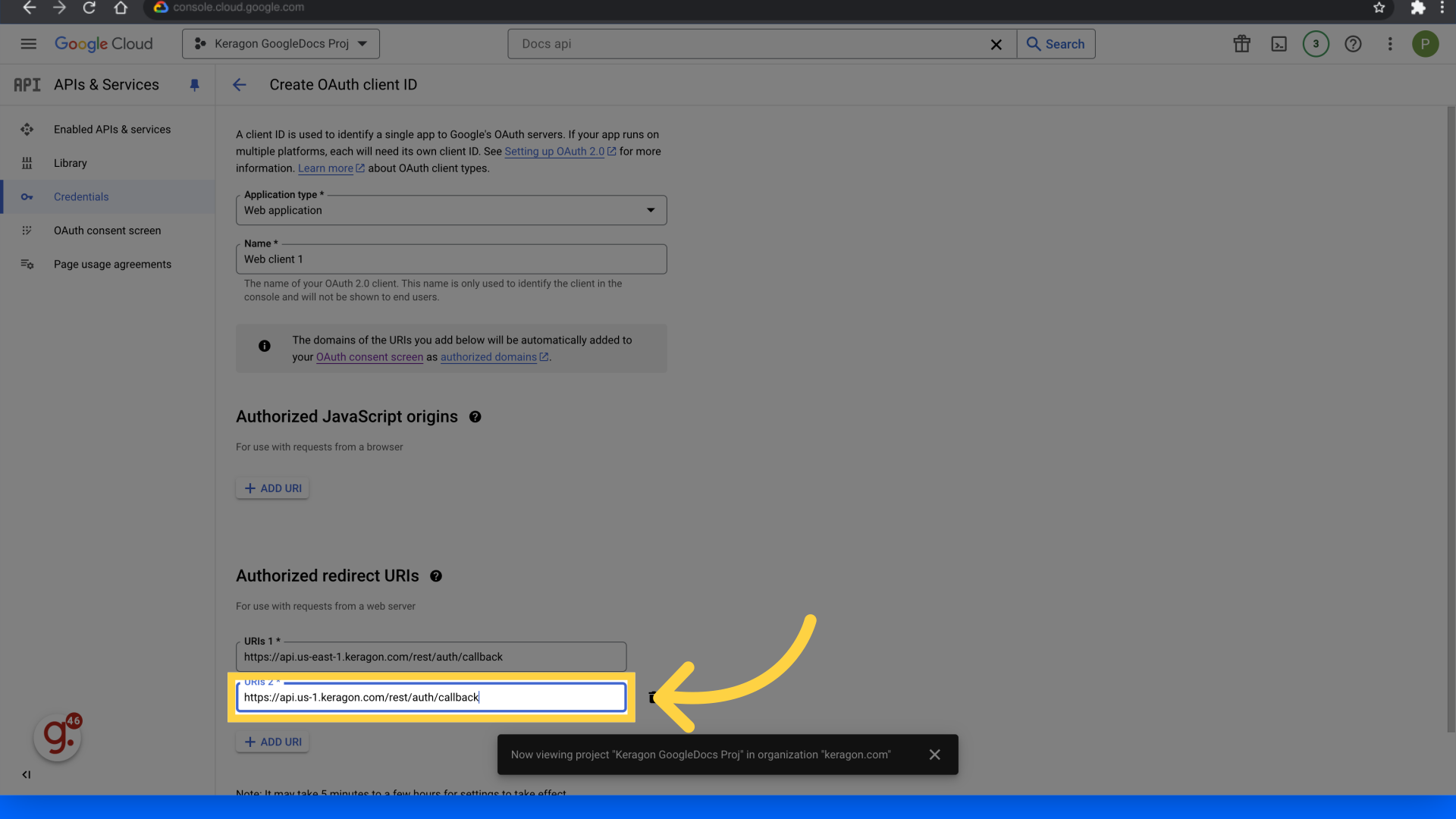Open the Library page

[x=108, y=163]
